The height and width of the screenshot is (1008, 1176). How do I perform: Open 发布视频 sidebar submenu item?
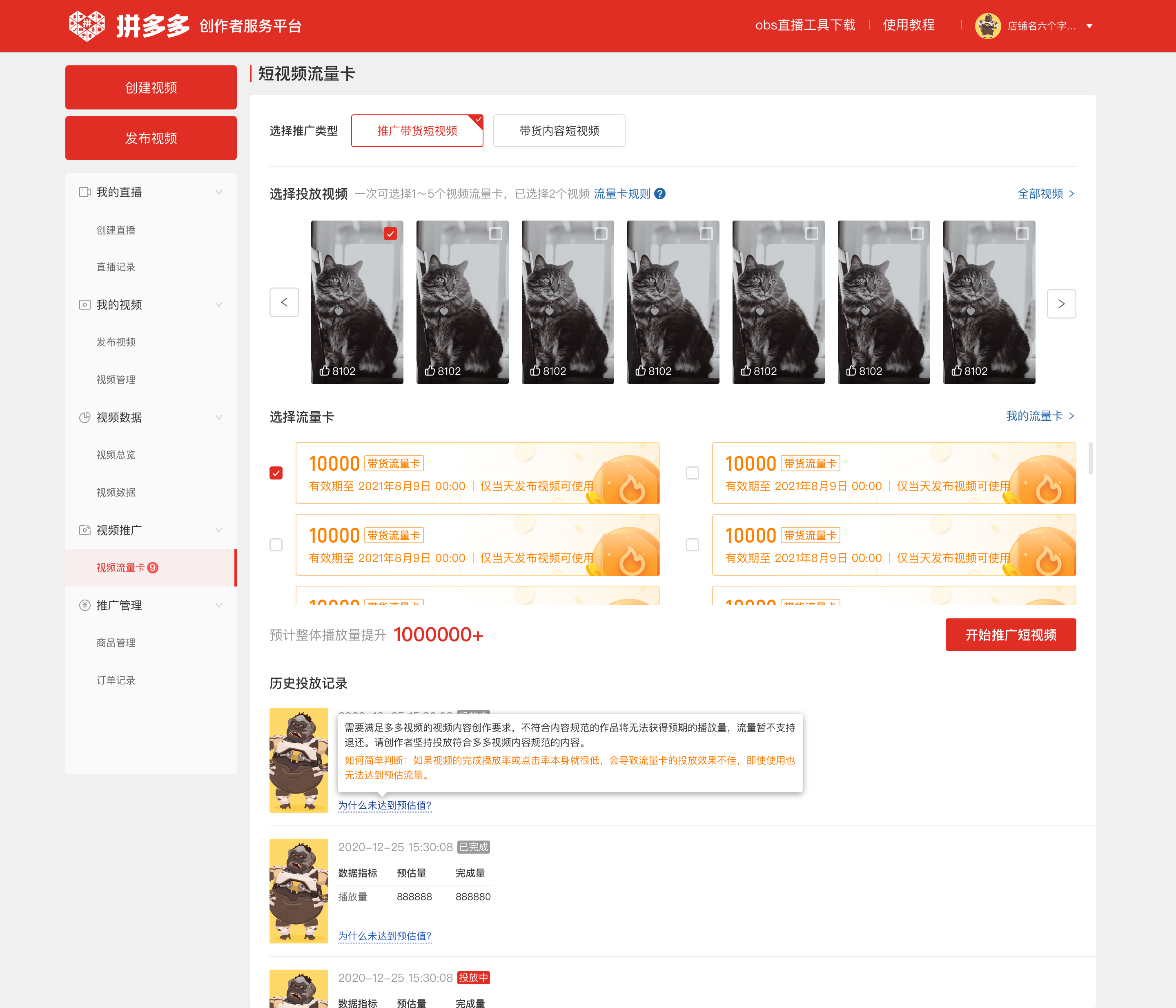click(116, 342)
